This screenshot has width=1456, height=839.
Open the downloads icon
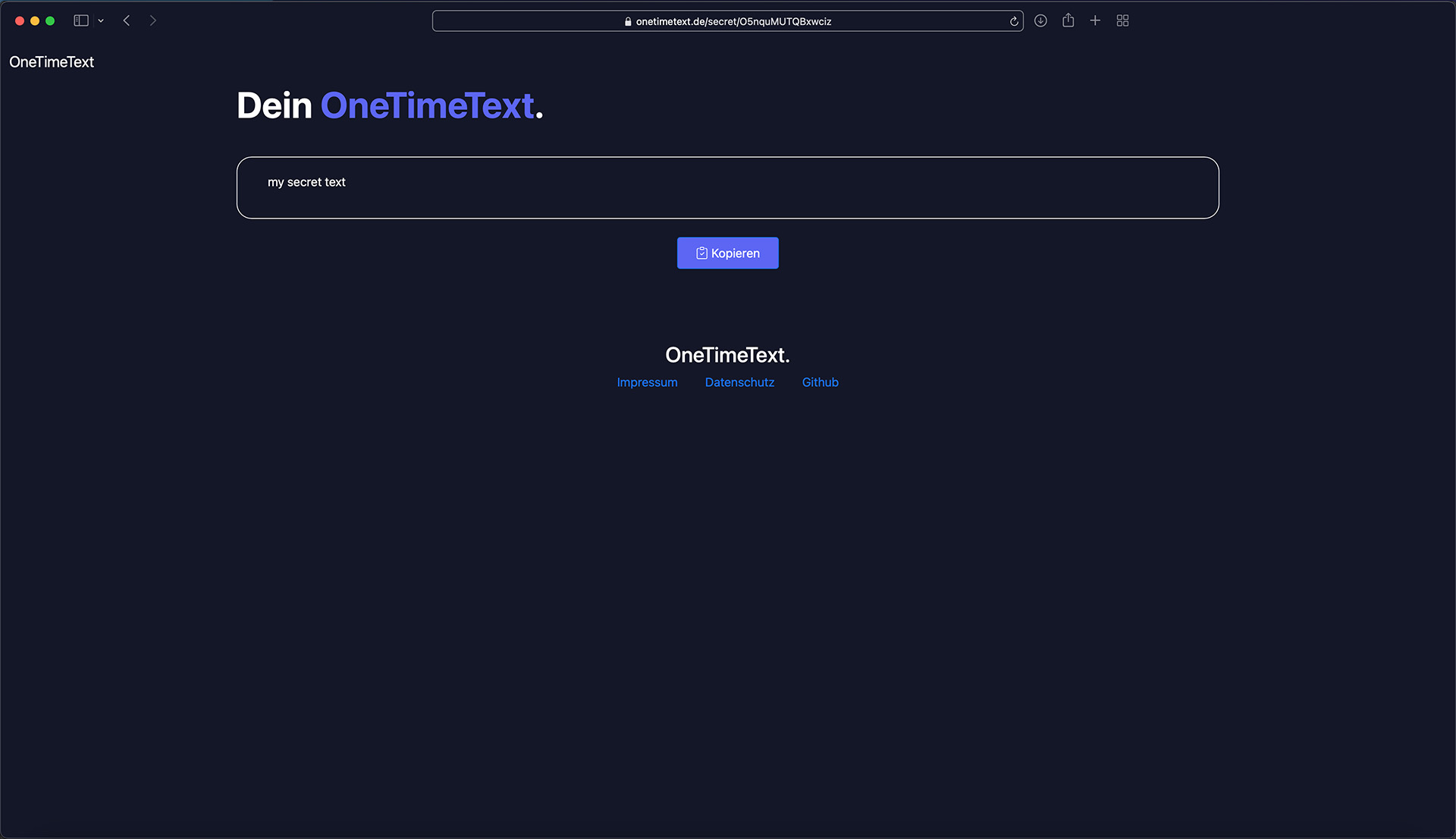1040,20
